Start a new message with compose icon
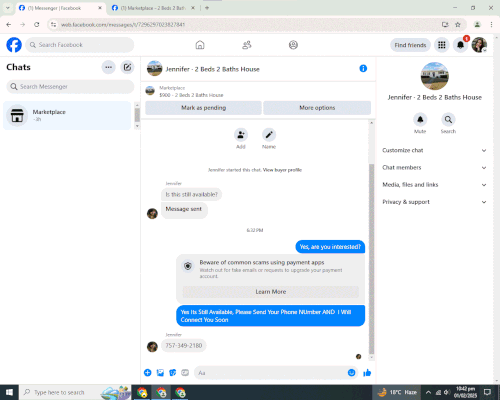The image size is (500, 400). point(127,67)
